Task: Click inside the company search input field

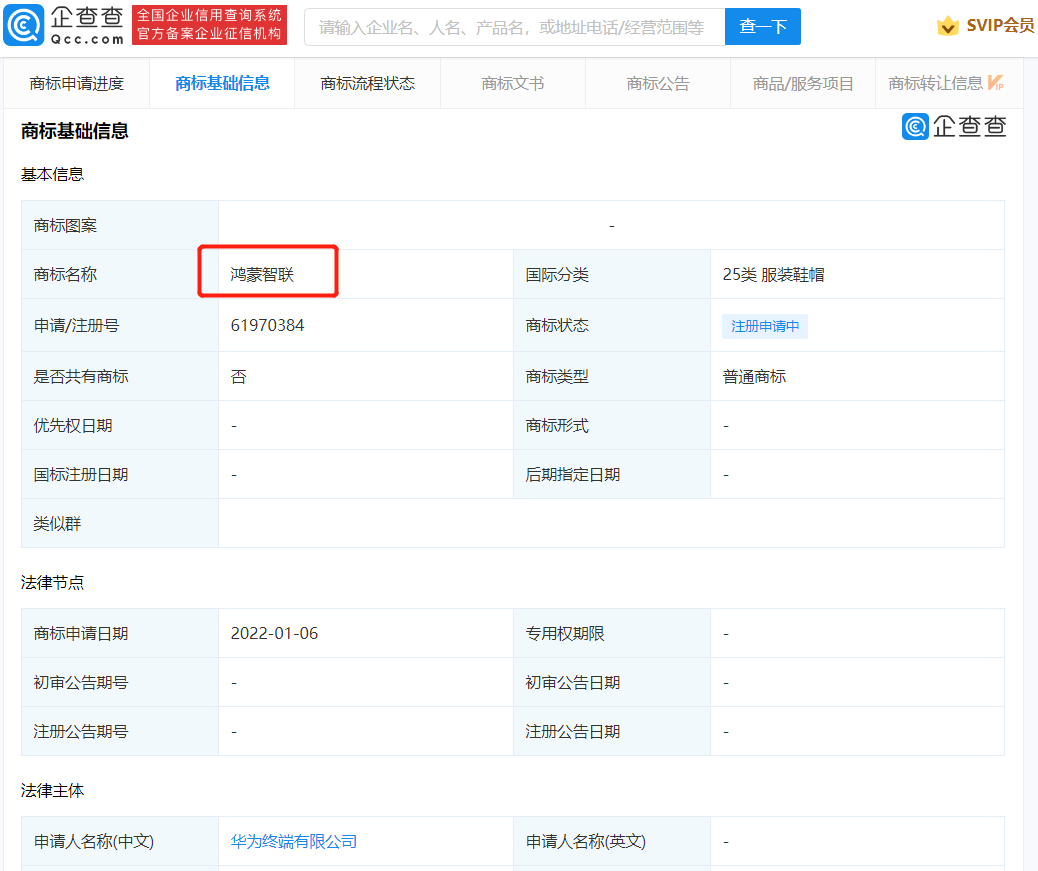Action: point(510,26)
